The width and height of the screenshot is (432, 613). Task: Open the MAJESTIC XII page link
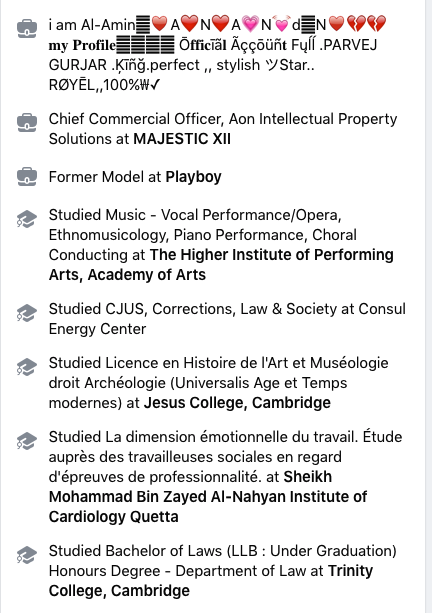182,139
